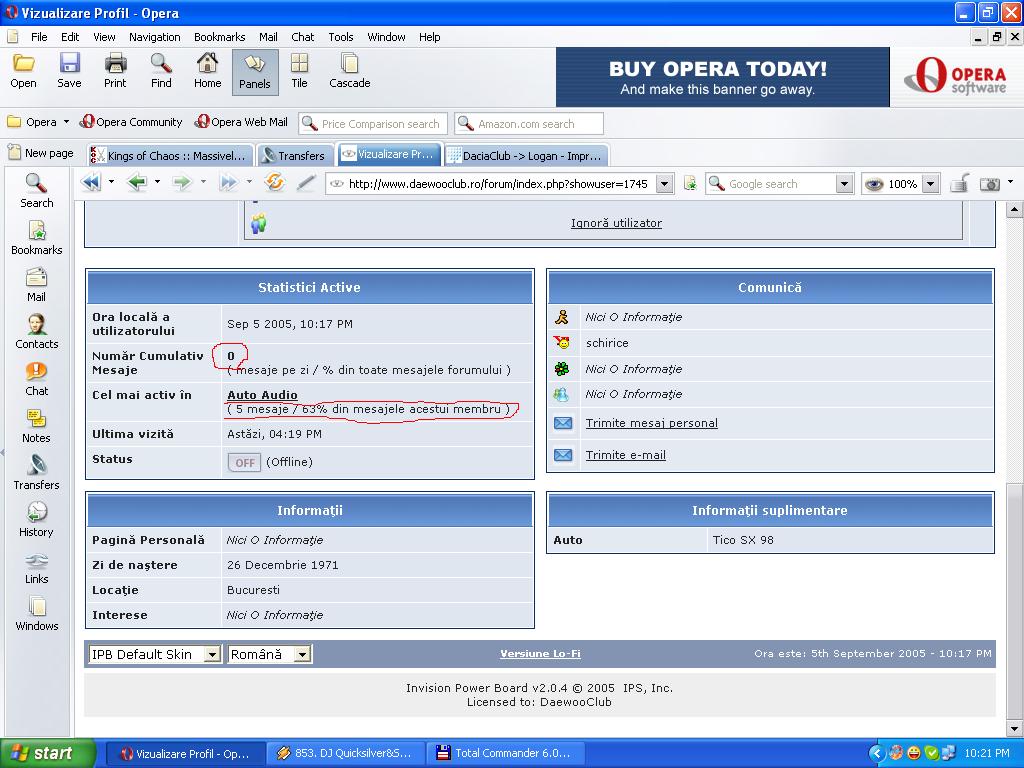Switch to DaciaClub Logan tab
1024x768 pixels.
click(526, 155)
